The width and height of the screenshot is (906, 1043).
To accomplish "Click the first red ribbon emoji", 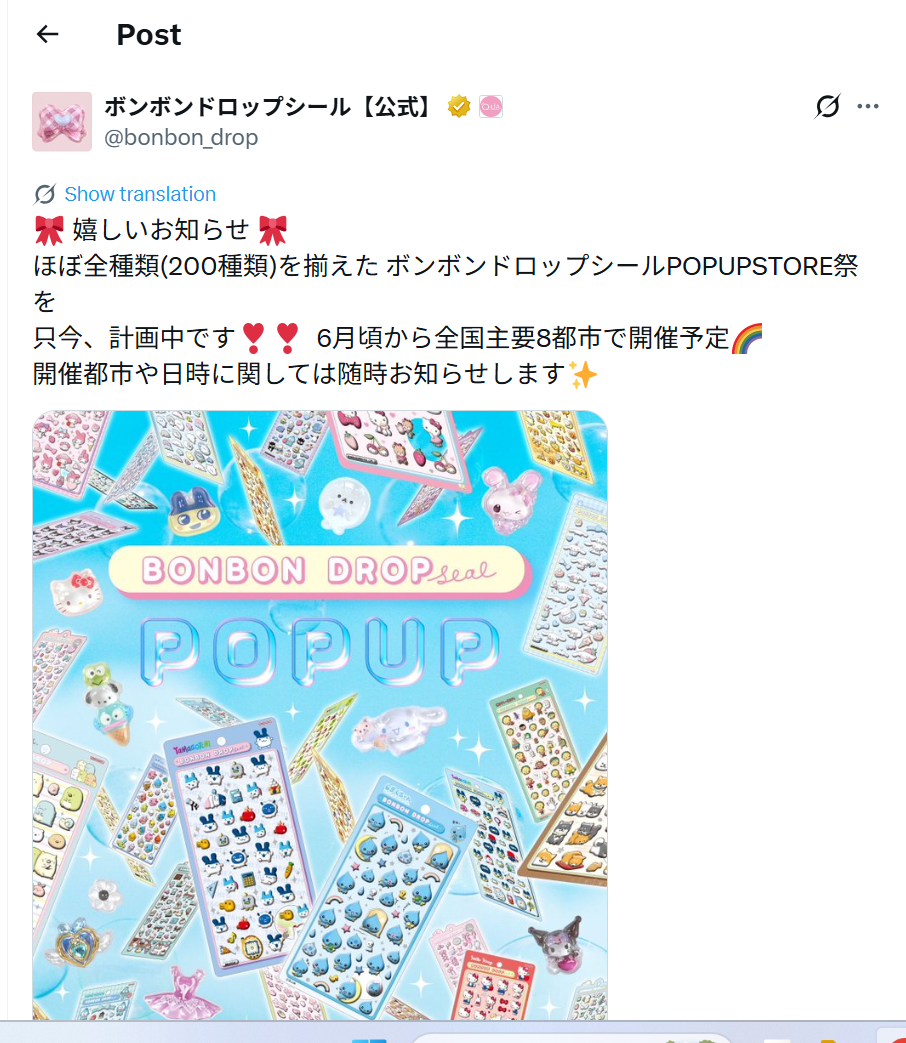I will (x=49, y=230).
